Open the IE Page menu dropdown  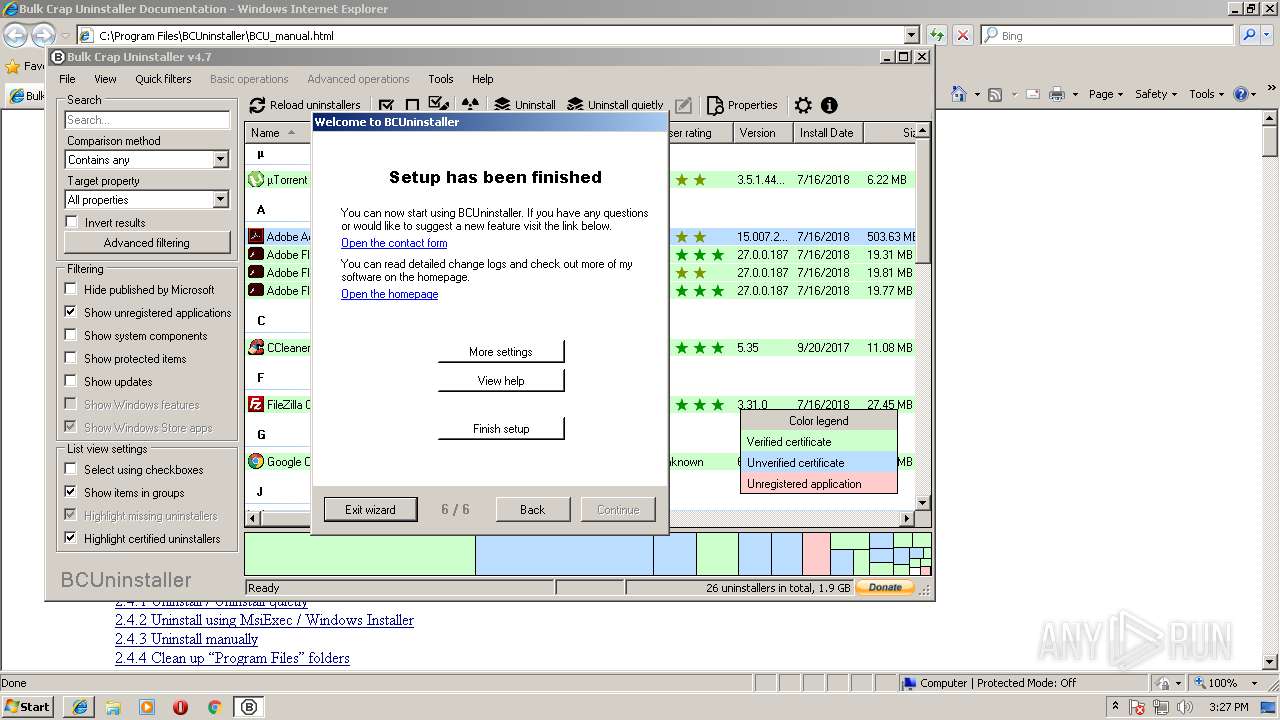[x=1105, y=94]
